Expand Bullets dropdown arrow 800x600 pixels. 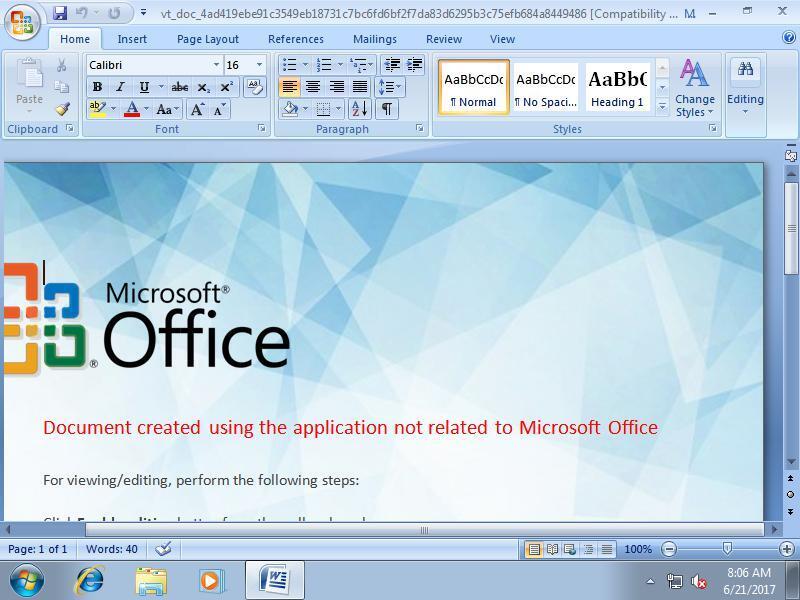point(306,65)
